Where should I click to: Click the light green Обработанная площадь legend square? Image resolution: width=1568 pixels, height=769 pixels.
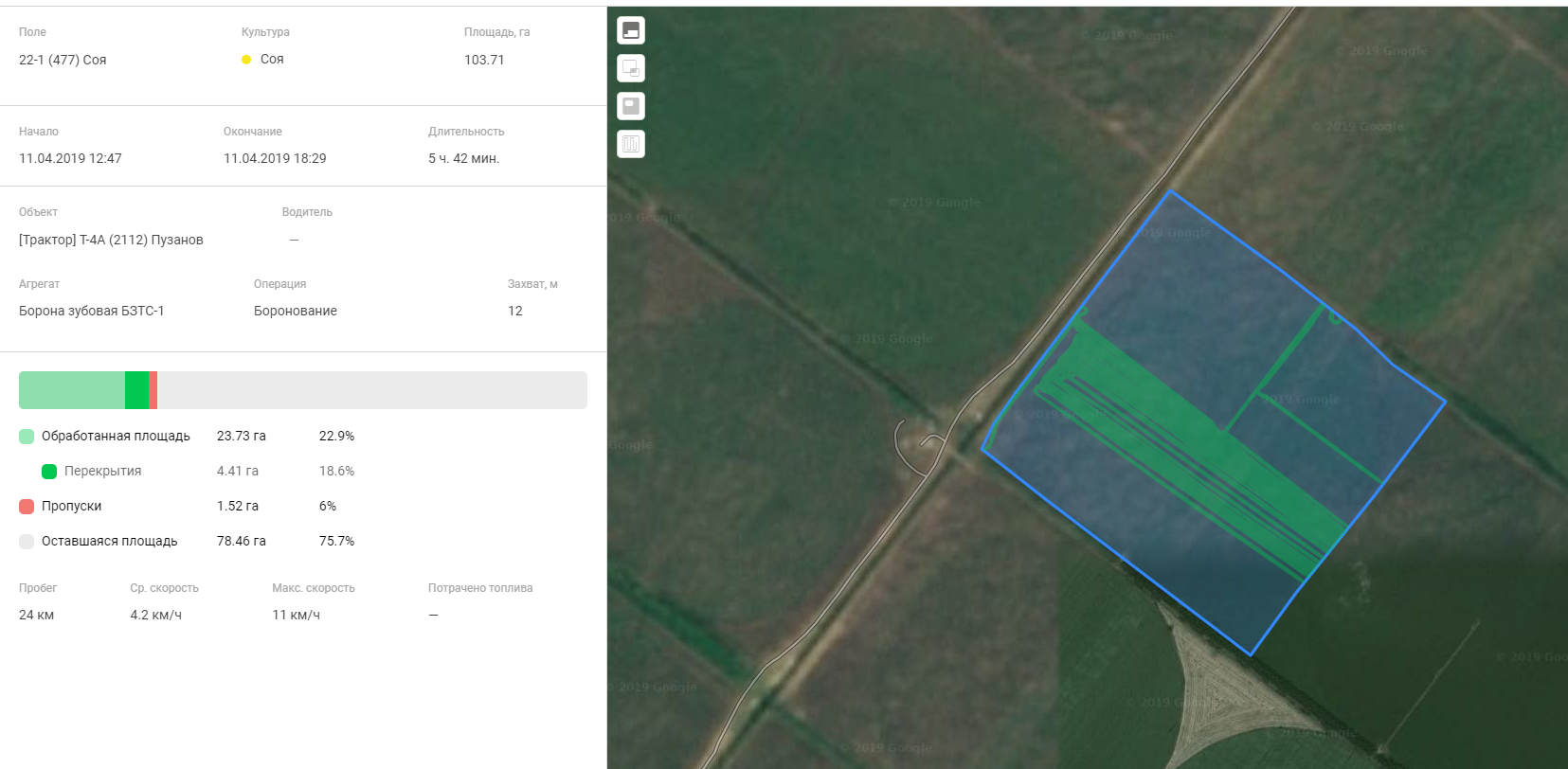tap(27, 437)
